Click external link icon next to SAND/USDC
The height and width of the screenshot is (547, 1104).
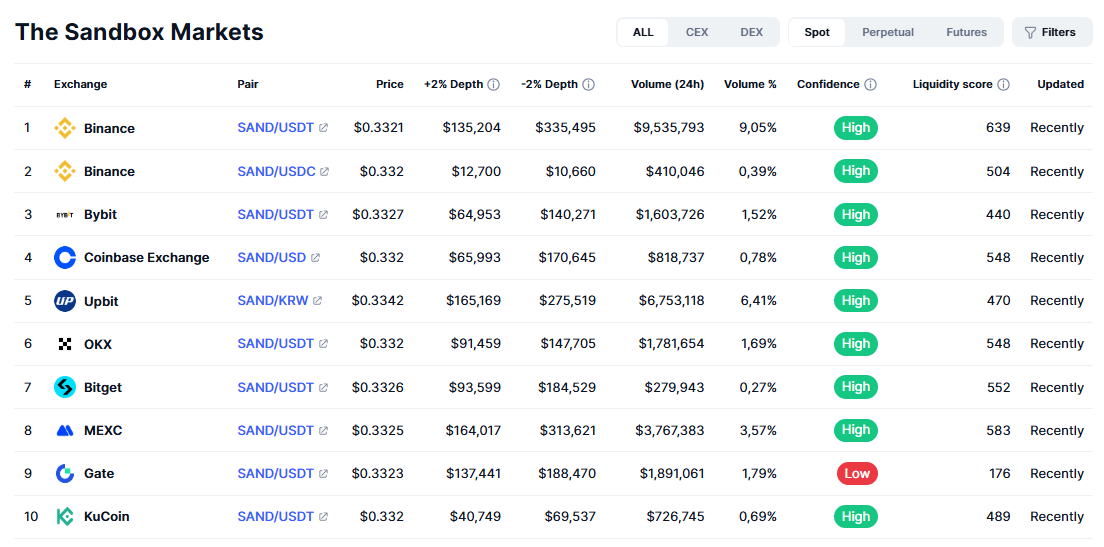(325, 172)
